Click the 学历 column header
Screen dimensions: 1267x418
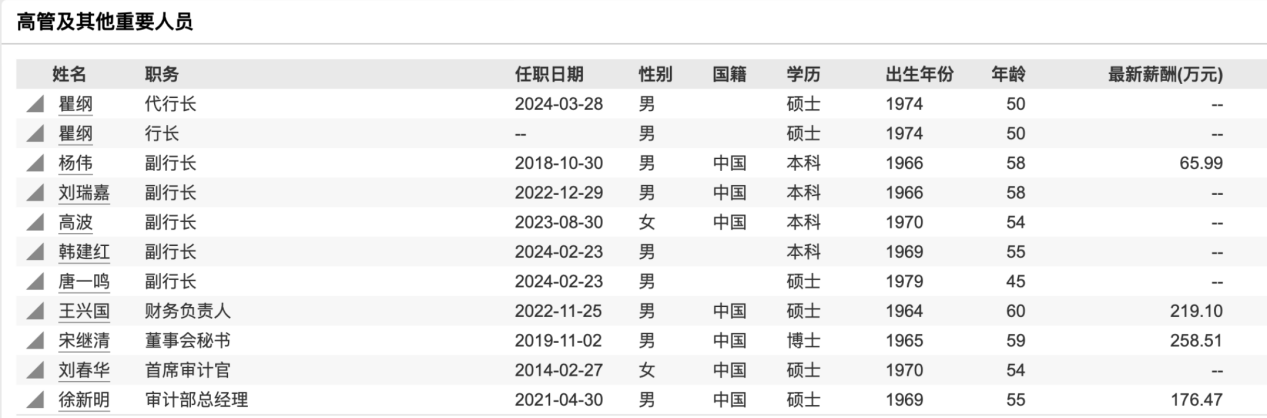[803, 74]
